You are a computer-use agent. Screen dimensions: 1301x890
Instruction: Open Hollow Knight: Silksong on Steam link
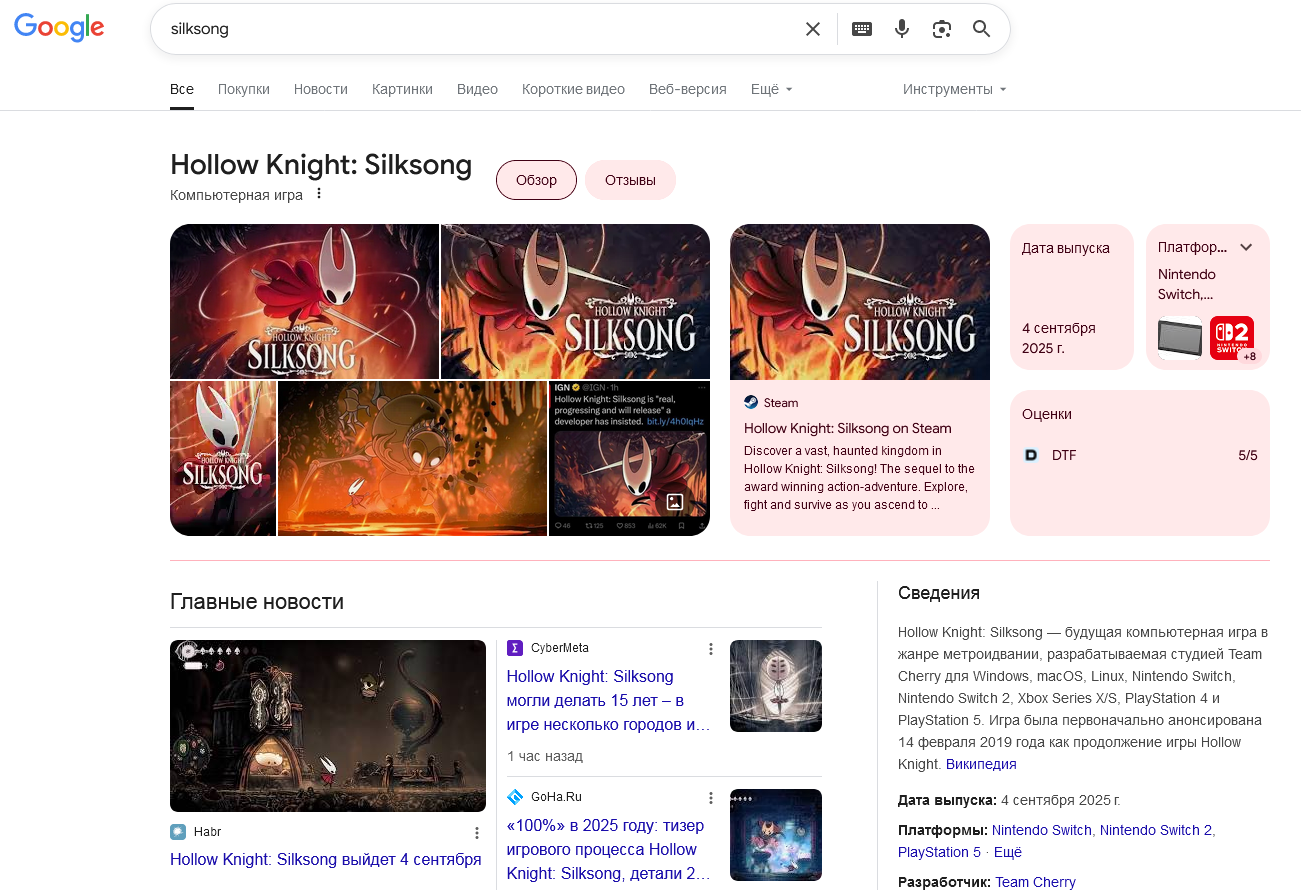(848, 428)
